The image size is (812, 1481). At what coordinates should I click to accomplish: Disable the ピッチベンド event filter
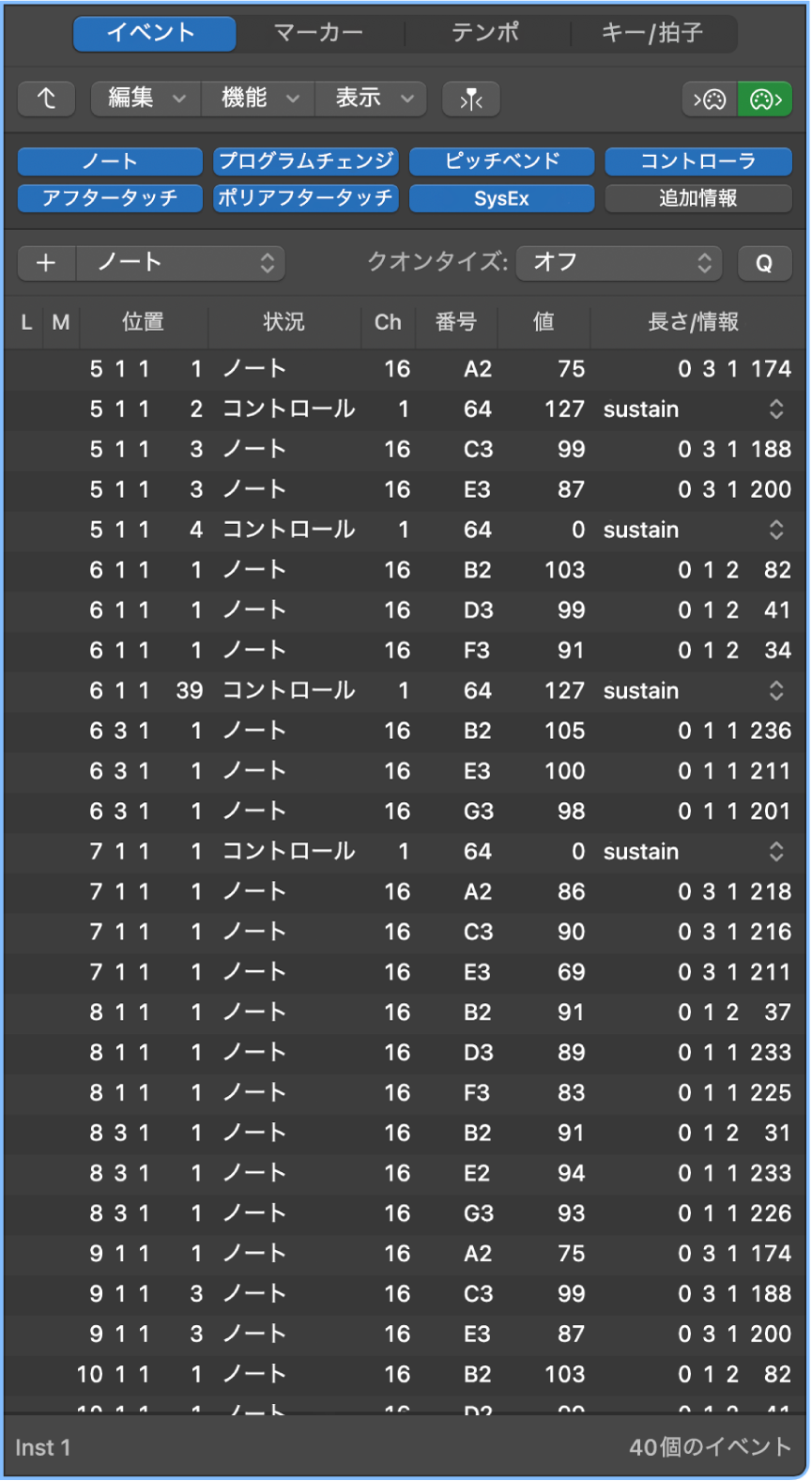click(x=501, y=161)
